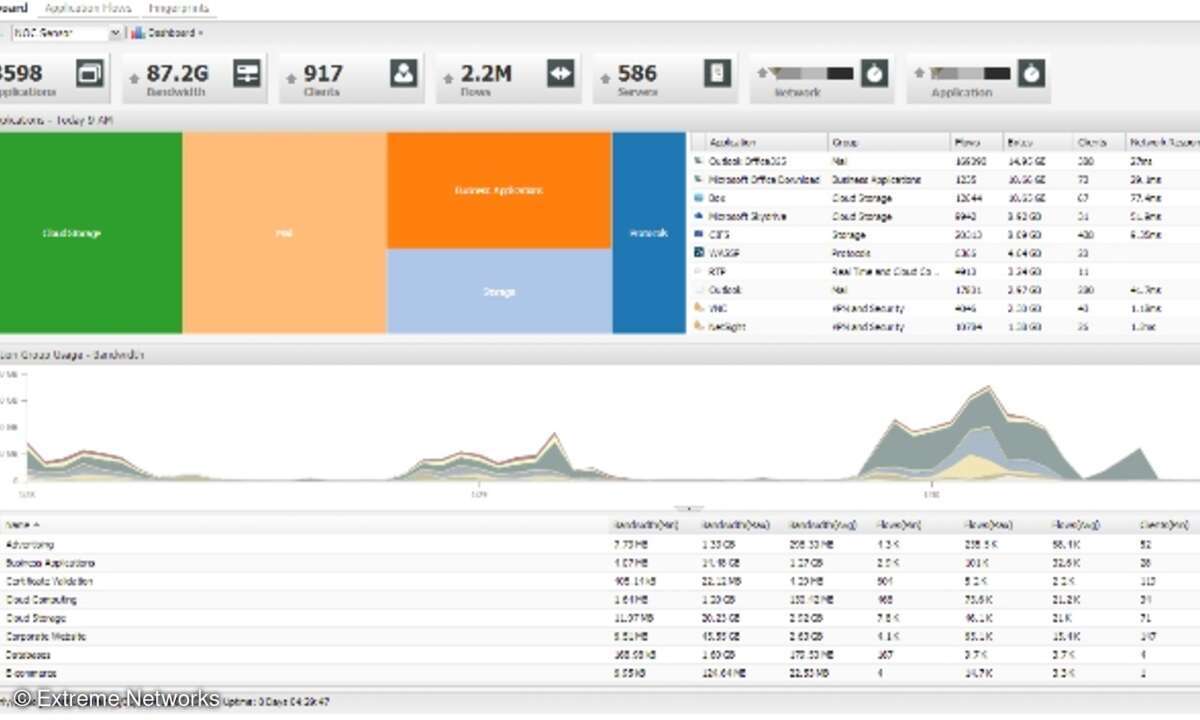The height and width of the screenshot is (720, 1200).
Task: Sort by Flows(Max) column header
Action: 1004,524
